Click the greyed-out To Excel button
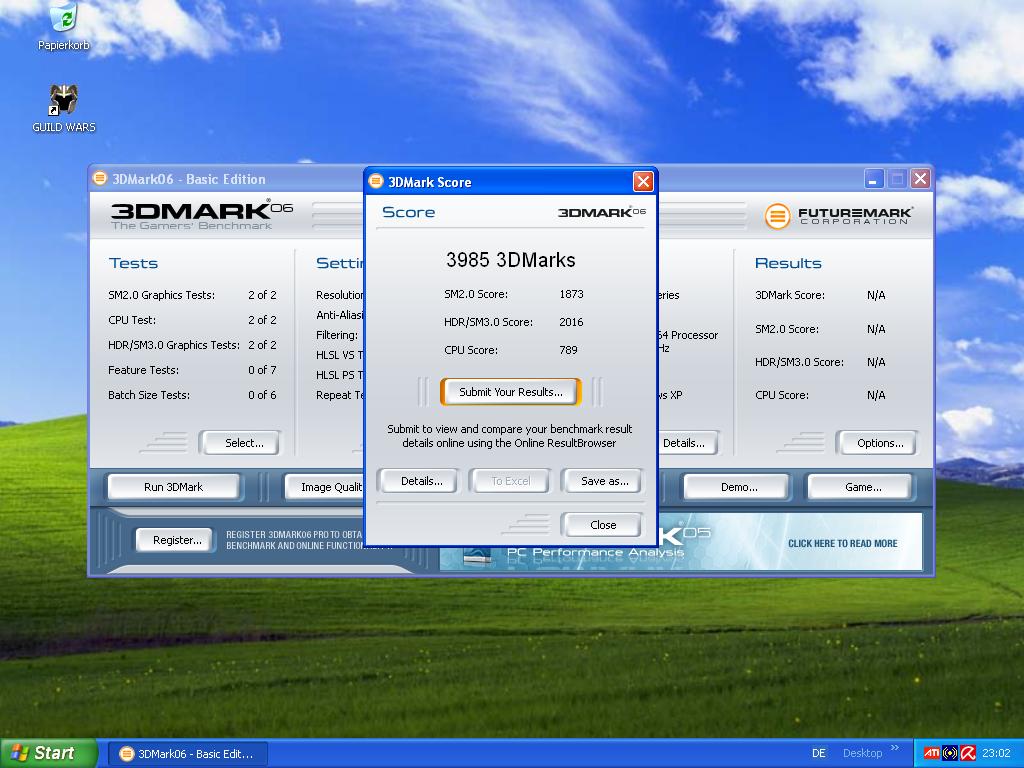This screenshot has height=768, width=1024. (x=511, y=481)
